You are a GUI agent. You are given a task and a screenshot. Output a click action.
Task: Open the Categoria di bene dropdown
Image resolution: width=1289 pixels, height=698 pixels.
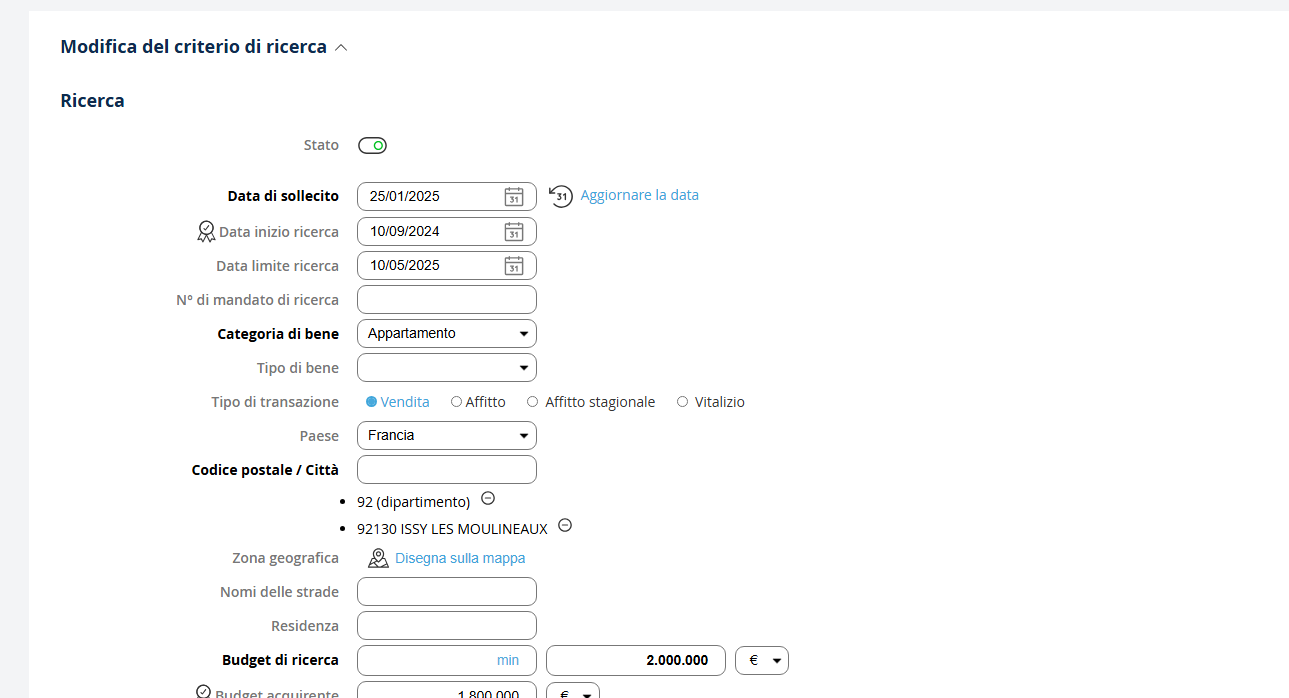[x=446, y=333]
